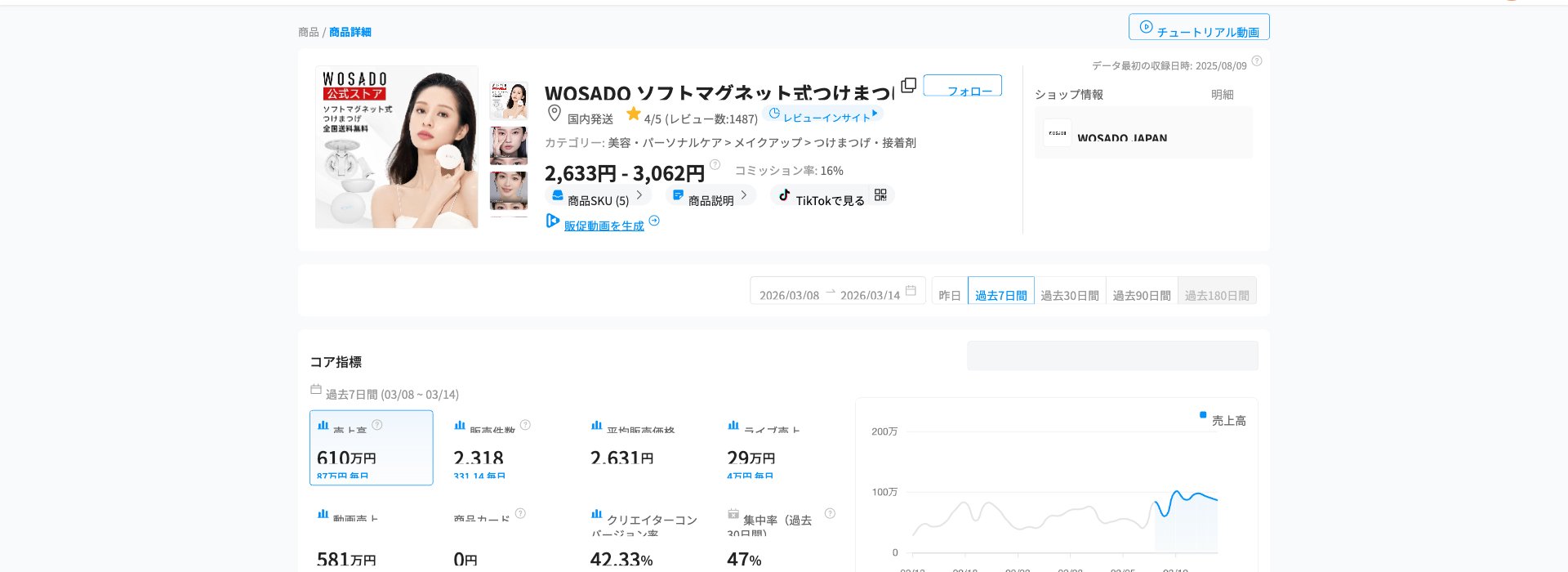Click the 4/5 (レビュー数:1487) rating text

click(x=701, y=119)
